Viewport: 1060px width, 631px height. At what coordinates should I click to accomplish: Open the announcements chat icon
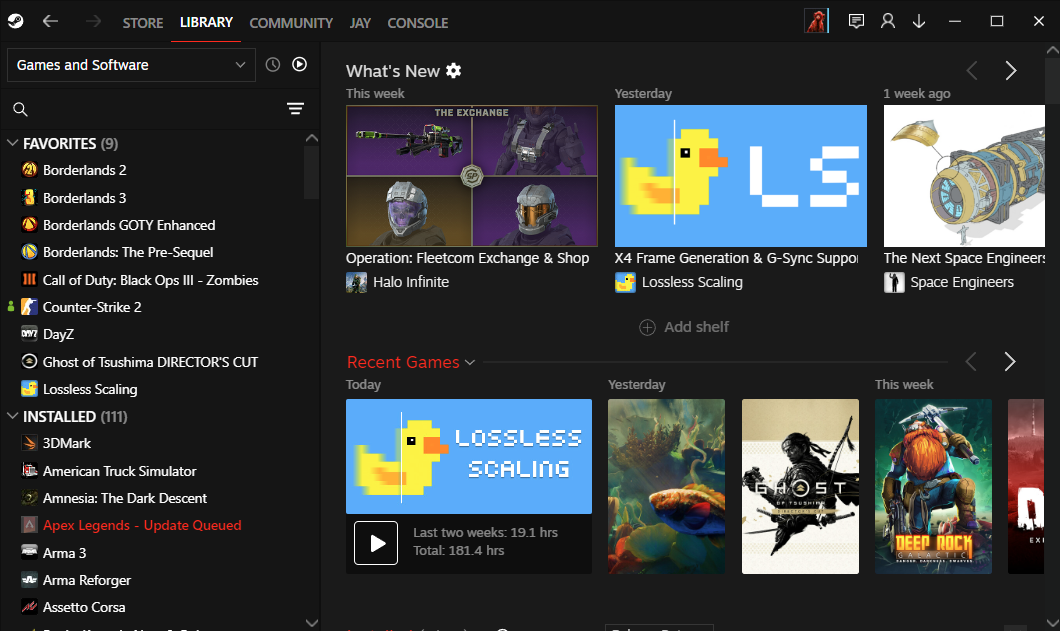point(856,22)
